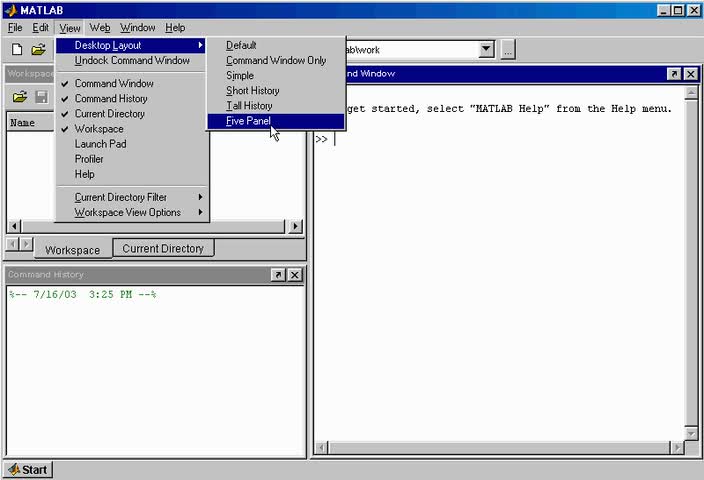Open the Help menu in menu bar
Image resolution: width=704 pixels, height=480 pixels.
(175, 28)
